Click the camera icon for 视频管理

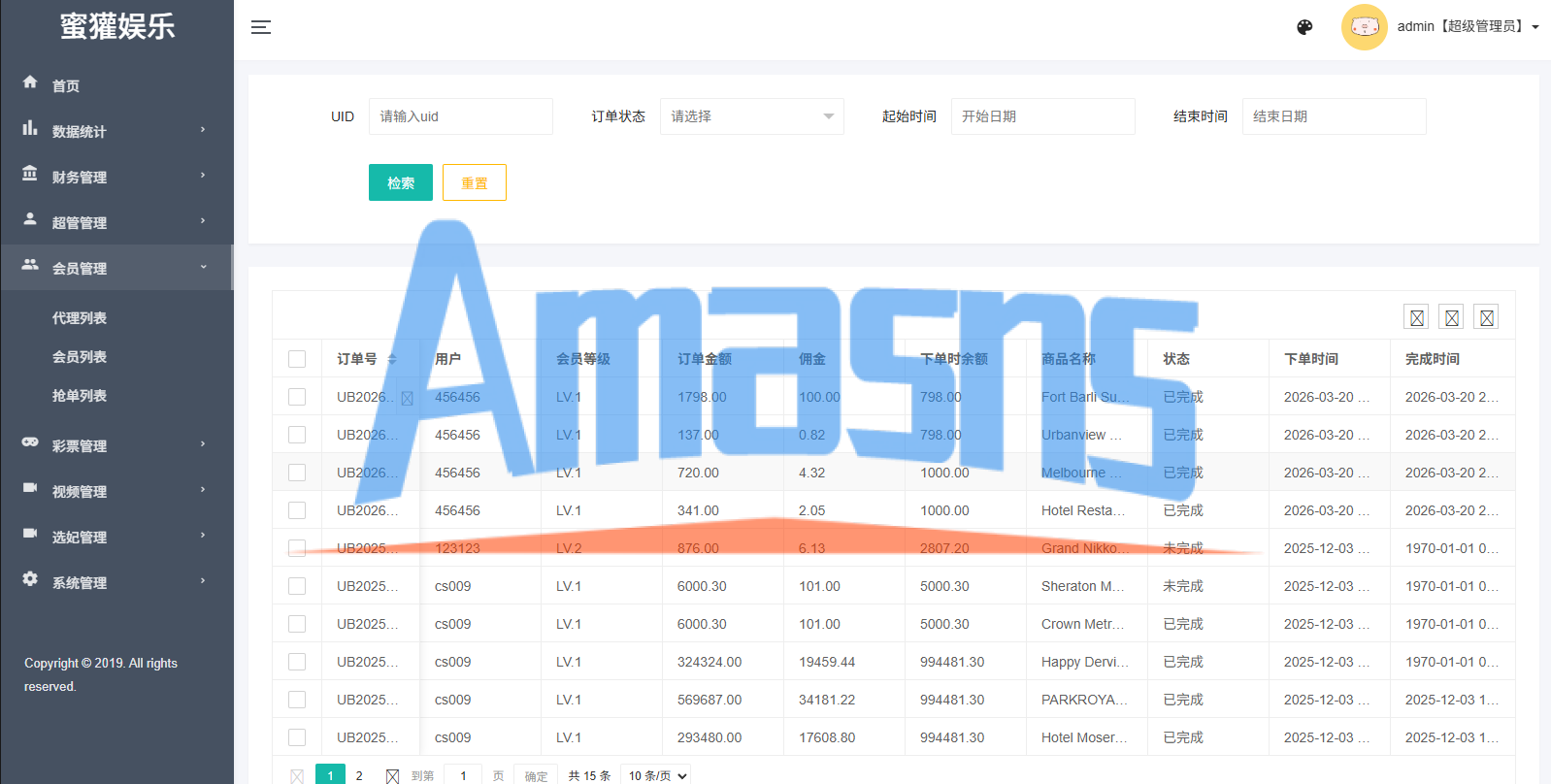(x=30, y=488)
